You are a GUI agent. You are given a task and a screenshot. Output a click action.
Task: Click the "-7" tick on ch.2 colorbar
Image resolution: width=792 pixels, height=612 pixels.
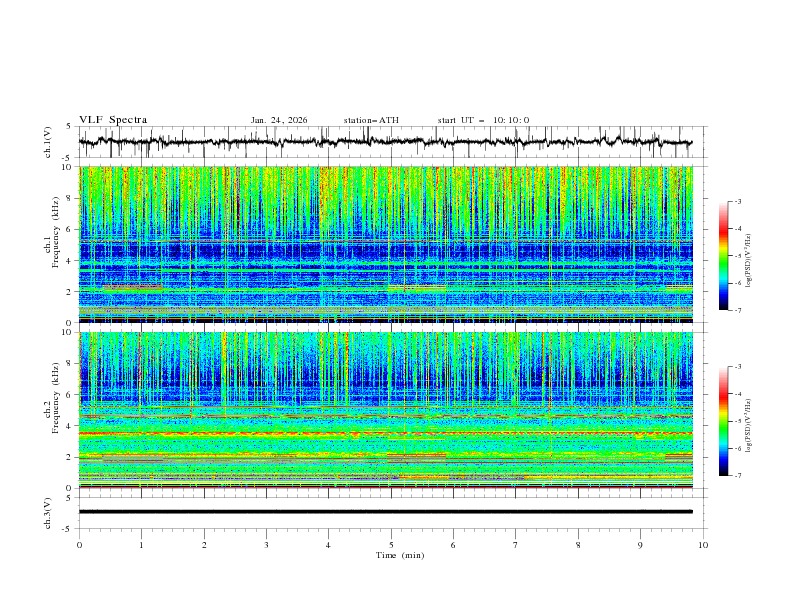(x=737, y=475)
